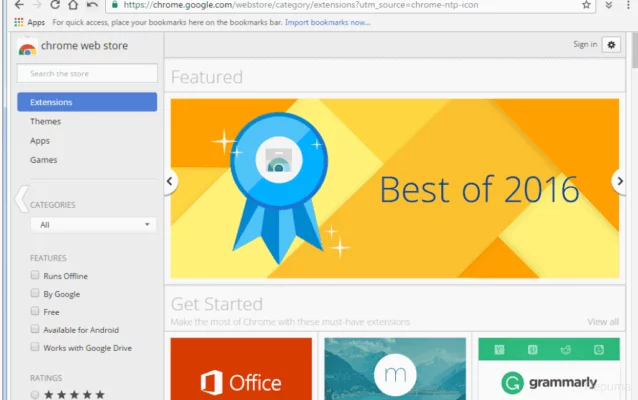Check the Free filter checkbox
This screenshot has width=638, height=400.
[x=35, y=311]
